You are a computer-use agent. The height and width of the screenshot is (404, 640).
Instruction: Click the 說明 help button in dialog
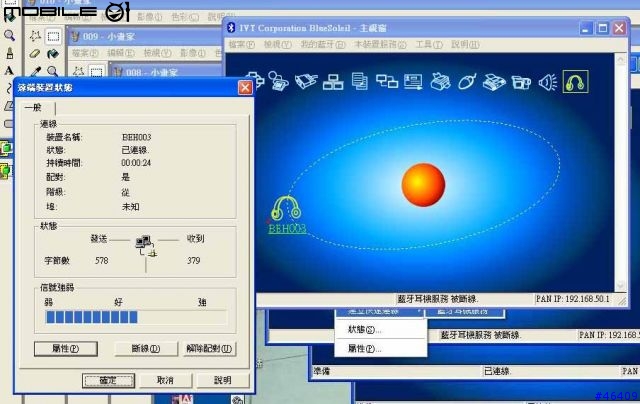(x=223, y=380)
